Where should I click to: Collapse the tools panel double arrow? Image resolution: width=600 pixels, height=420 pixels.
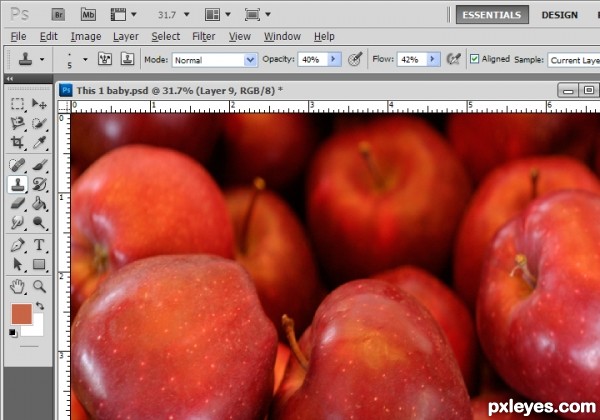tap(10, 79)
